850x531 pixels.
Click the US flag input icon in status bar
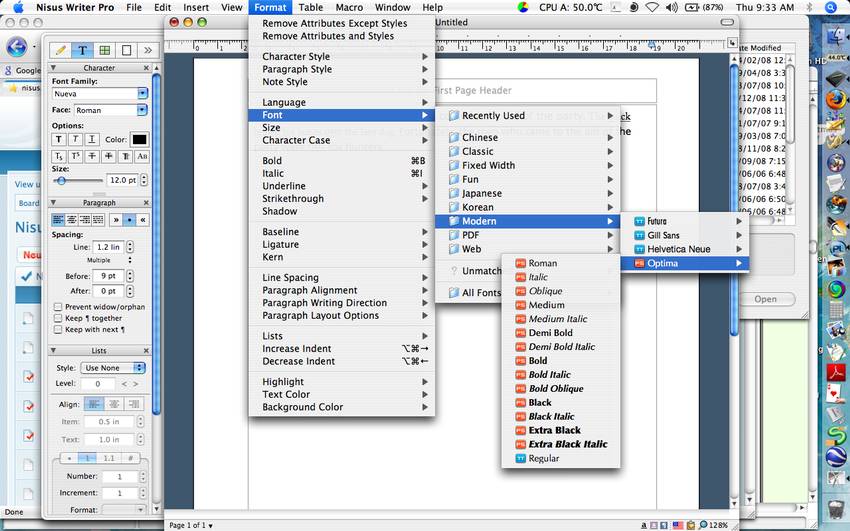click(x=678, y=525)
